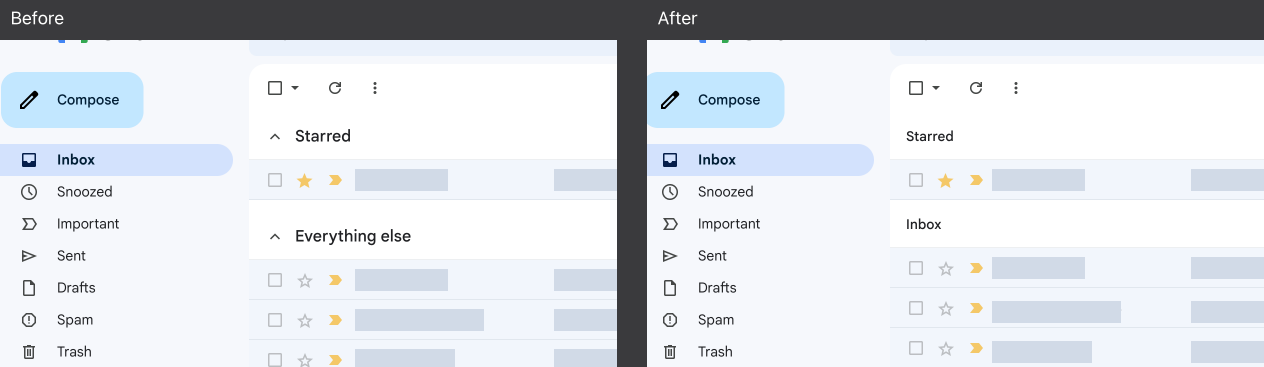1264x367 pixels.
Task: Collapse the Everything else section chevron
Action: 275,236
